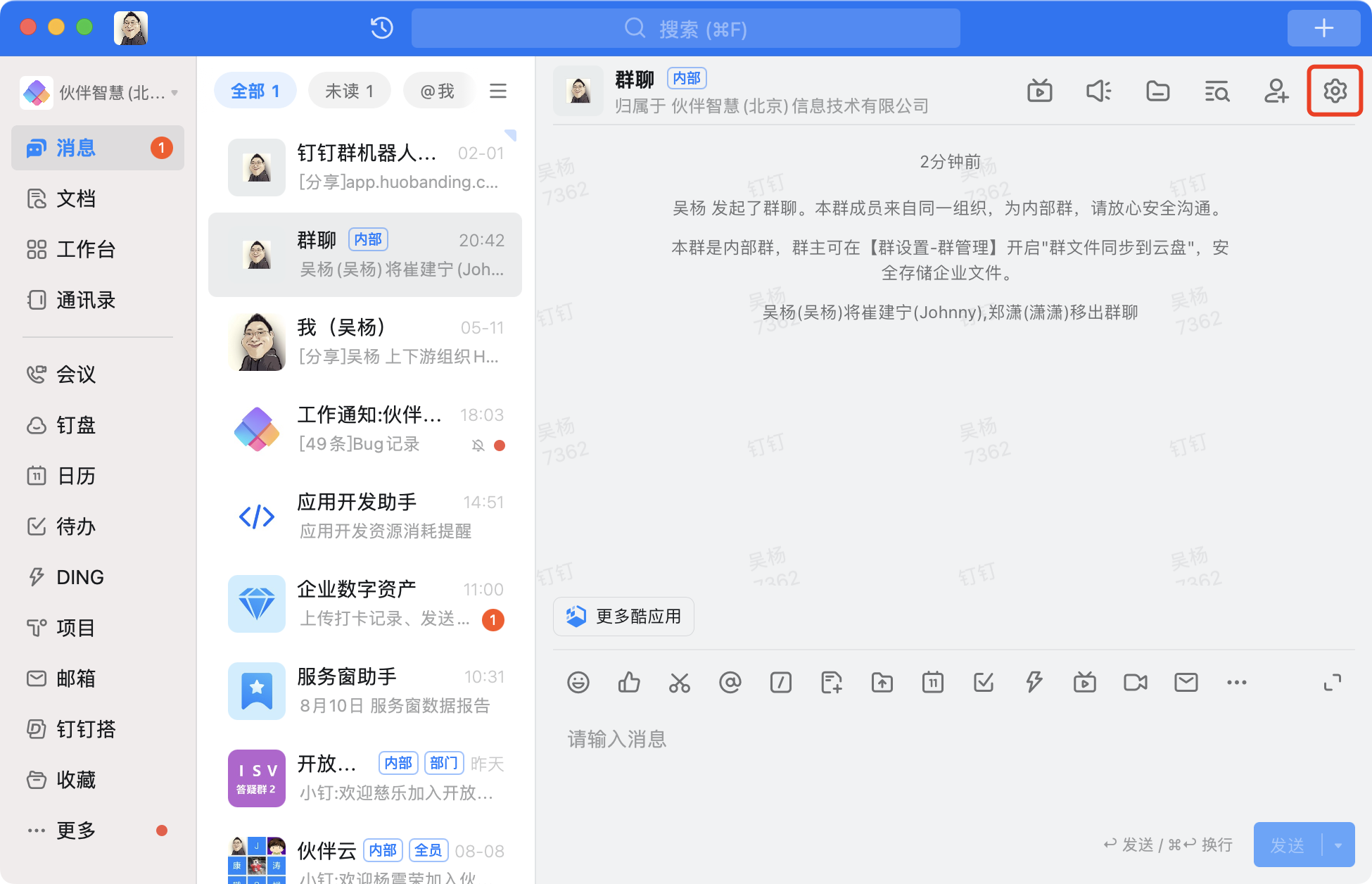Click the user profile avatar in title bar
The width and height of the screenshot is (1372, 884).
(x=131, y=28)
